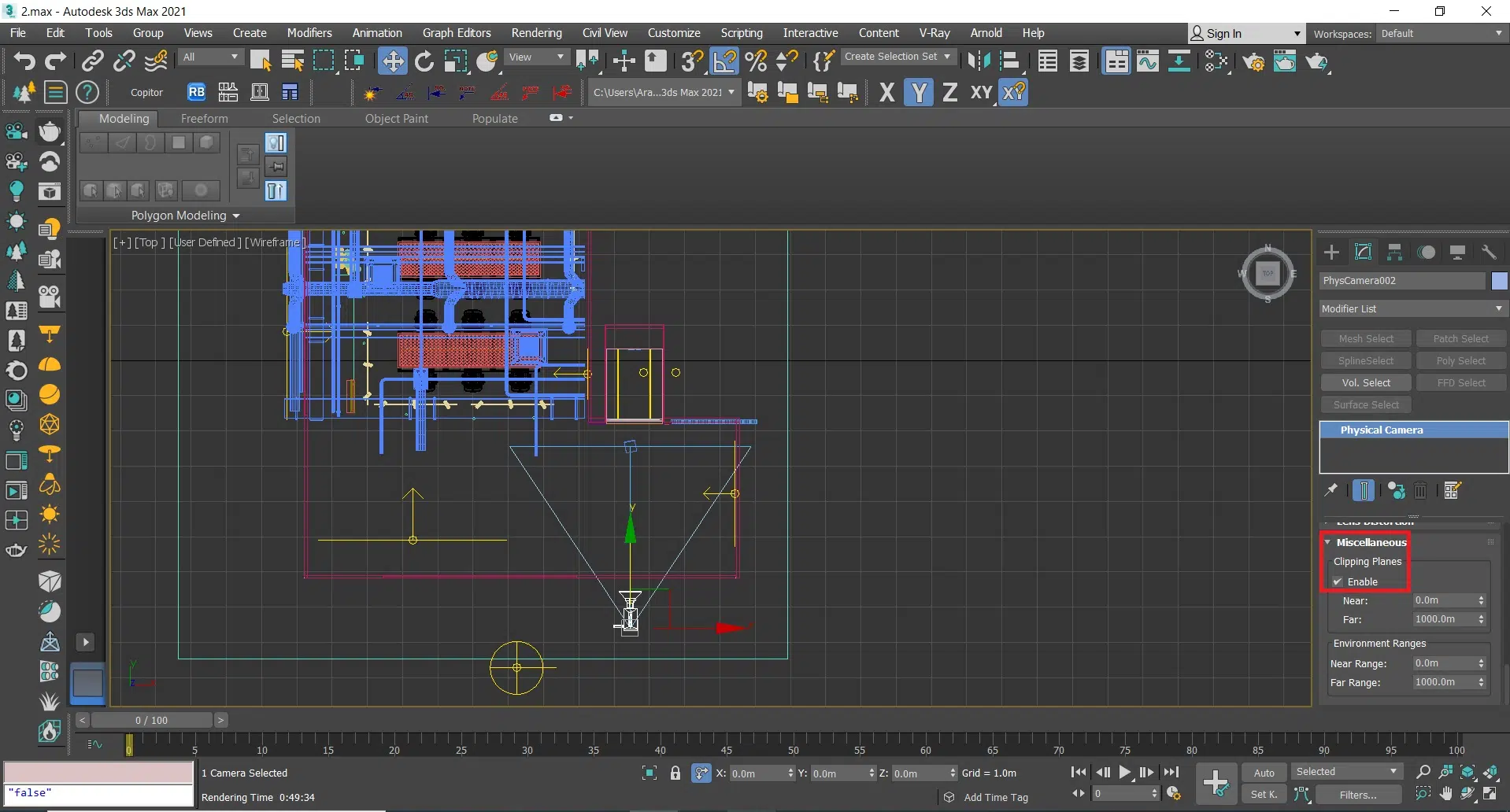Viewport: 1510px width, 812px height.
Task: Uncheck Enable under Clipping Planes
Action: [1338, 581]
